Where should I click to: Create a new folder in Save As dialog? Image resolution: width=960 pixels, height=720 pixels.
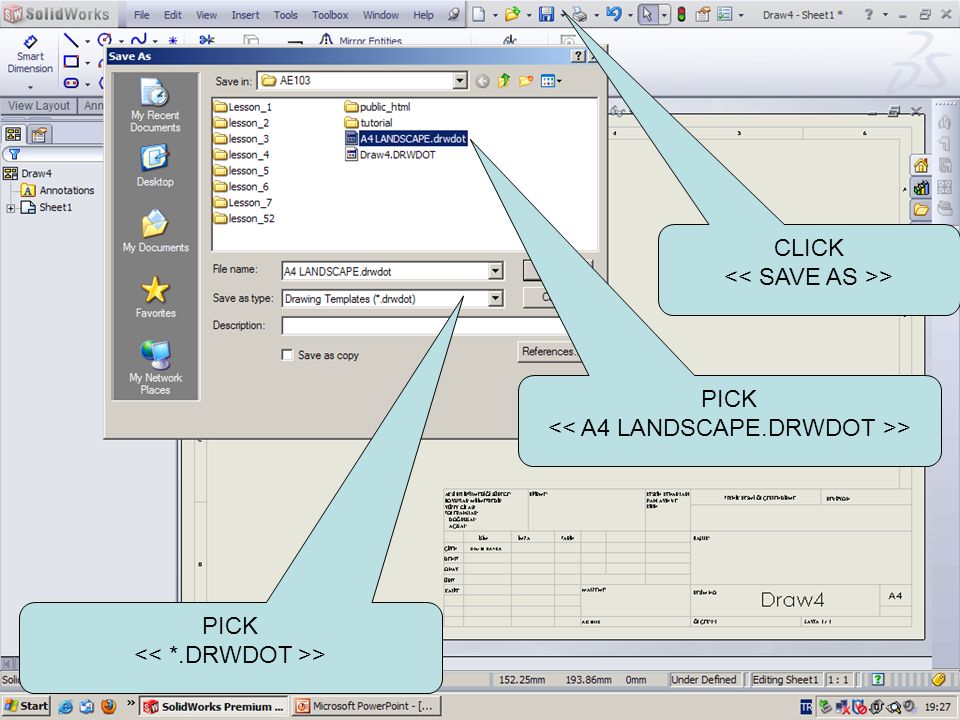point(525,80)
